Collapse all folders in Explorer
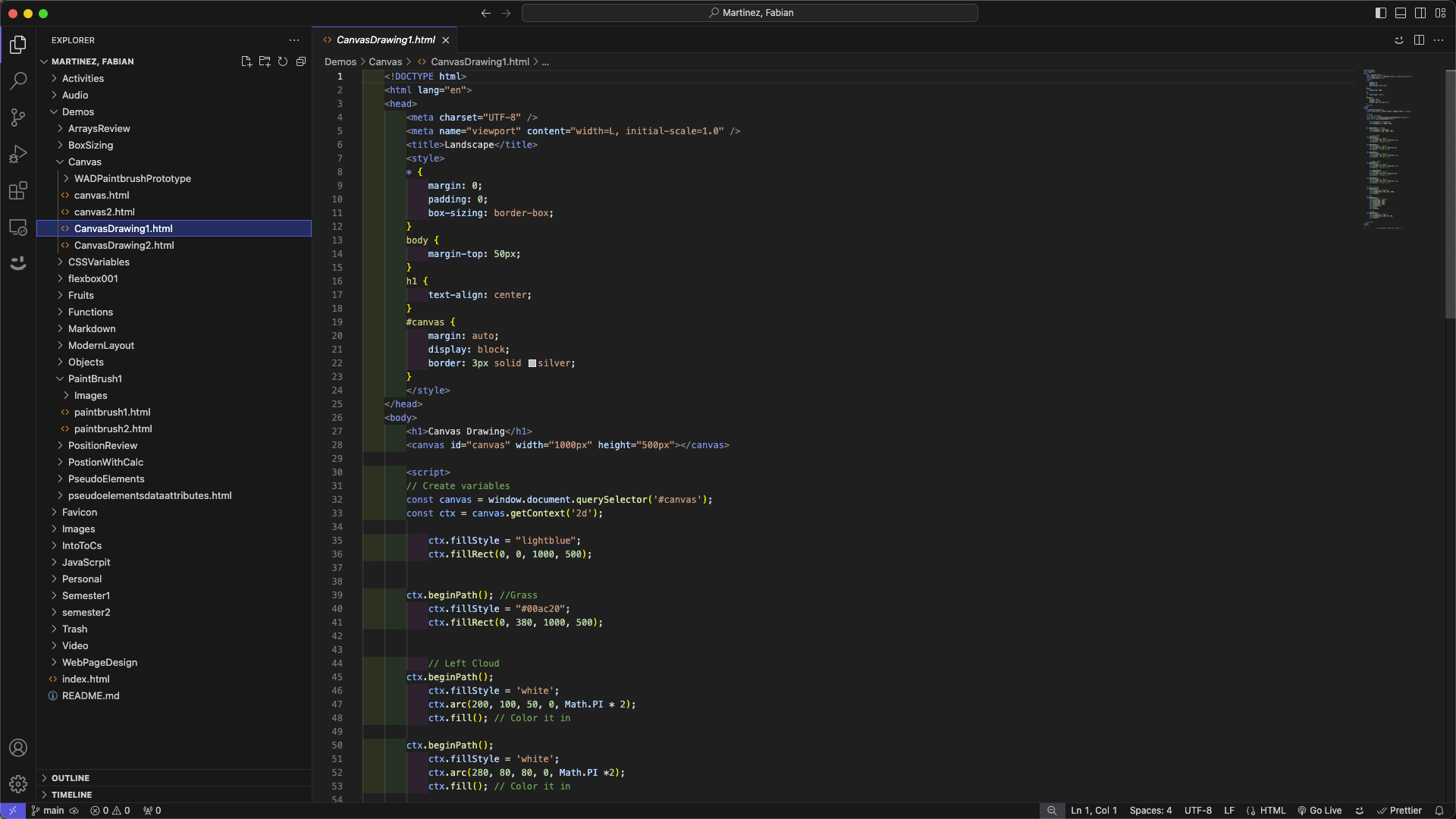The width and height of the screenshot is (1456, 819). click(301, 61)
